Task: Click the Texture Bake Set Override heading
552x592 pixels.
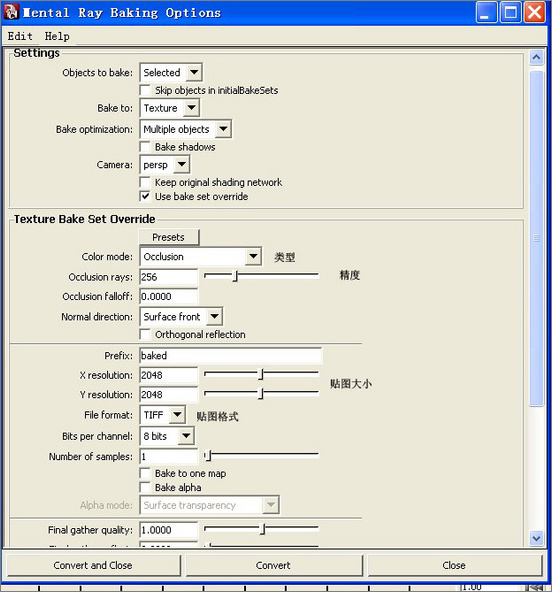Action: [85, 219]
